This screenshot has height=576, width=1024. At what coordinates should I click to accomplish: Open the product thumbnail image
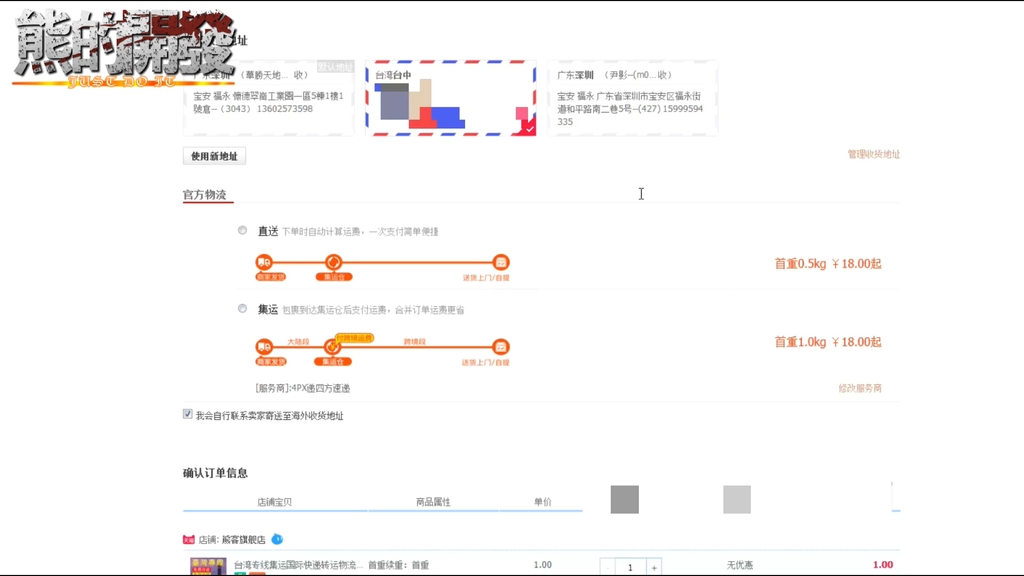point(208,566)
